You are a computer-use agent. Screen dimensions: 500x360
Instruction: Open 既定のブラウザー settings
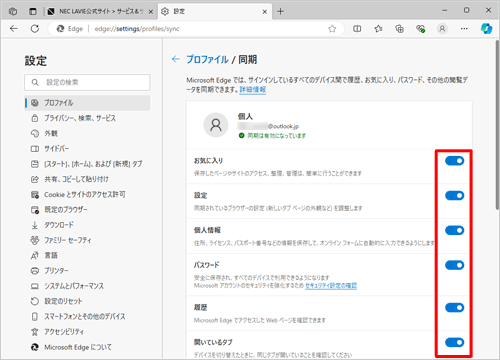tap(87, 210)
